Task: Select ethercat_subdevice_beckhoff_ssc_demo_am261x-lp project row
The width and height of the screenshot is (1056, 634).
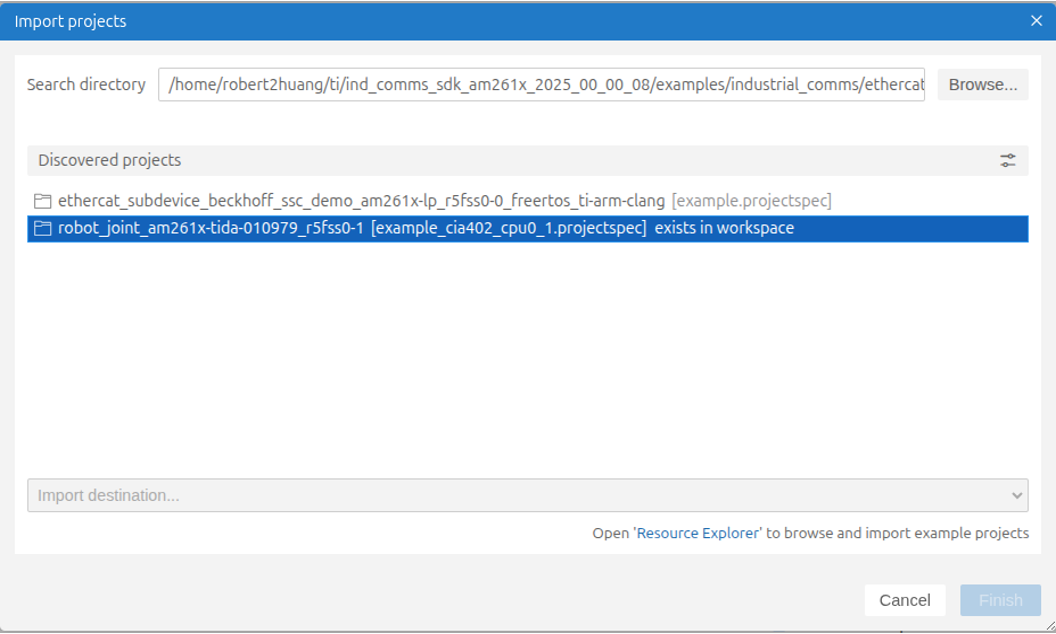Action: click(527, 201)
